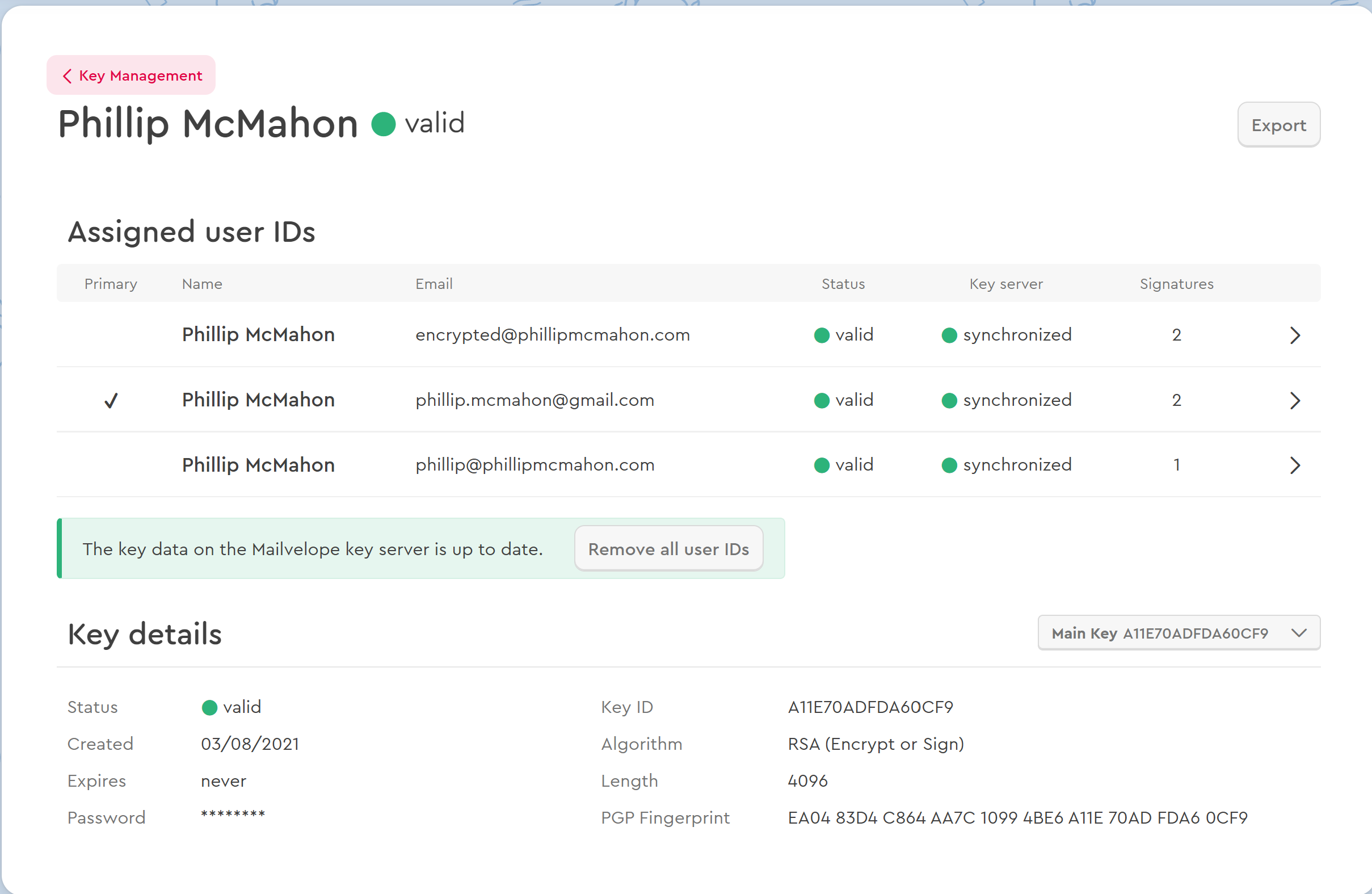This screenshot has height=894, width=1372.
Task: Click the valid dot for phillip@phillipmcmahon.com row
Action: (822, 465)
